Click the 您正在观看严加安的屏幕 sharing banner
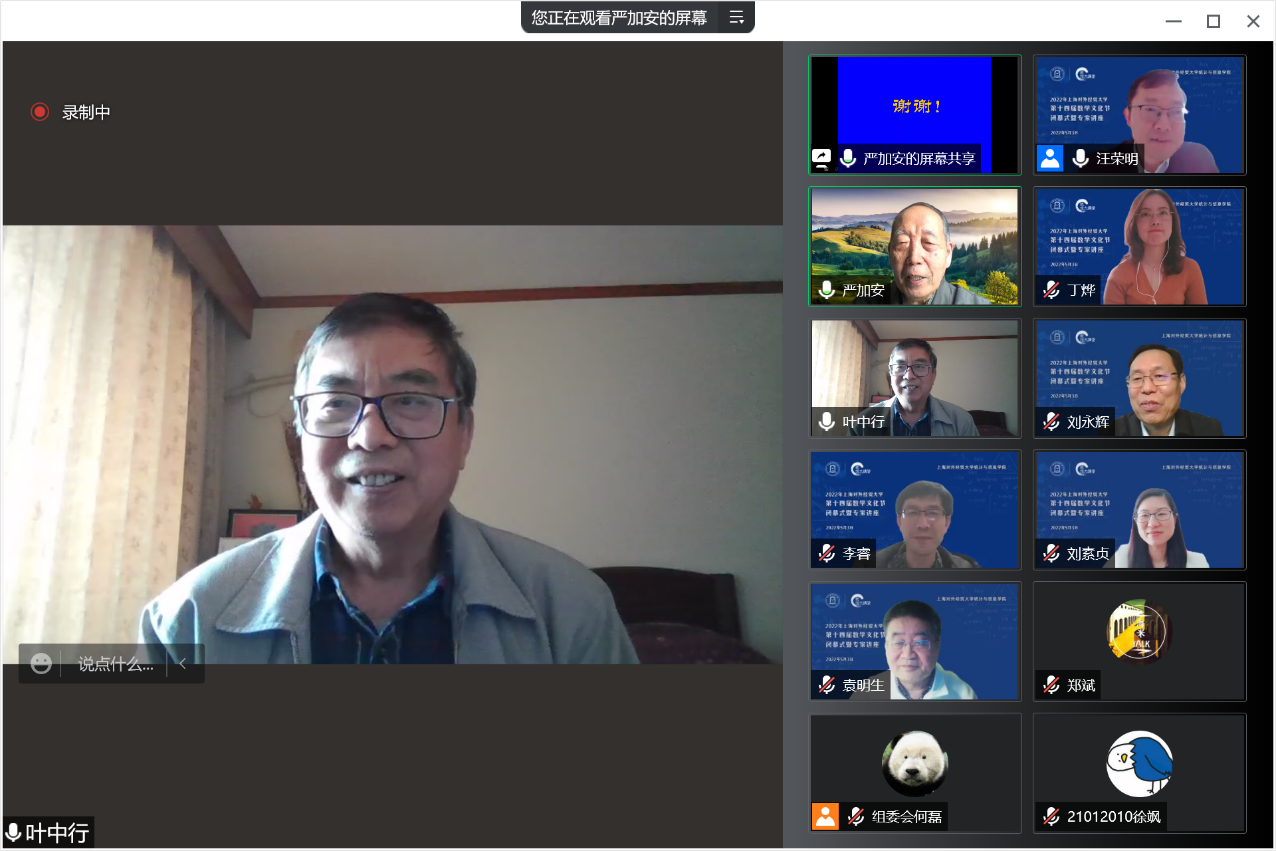Image resolution: width=1276 pixels, height=851 pixels. coord(619,17)
